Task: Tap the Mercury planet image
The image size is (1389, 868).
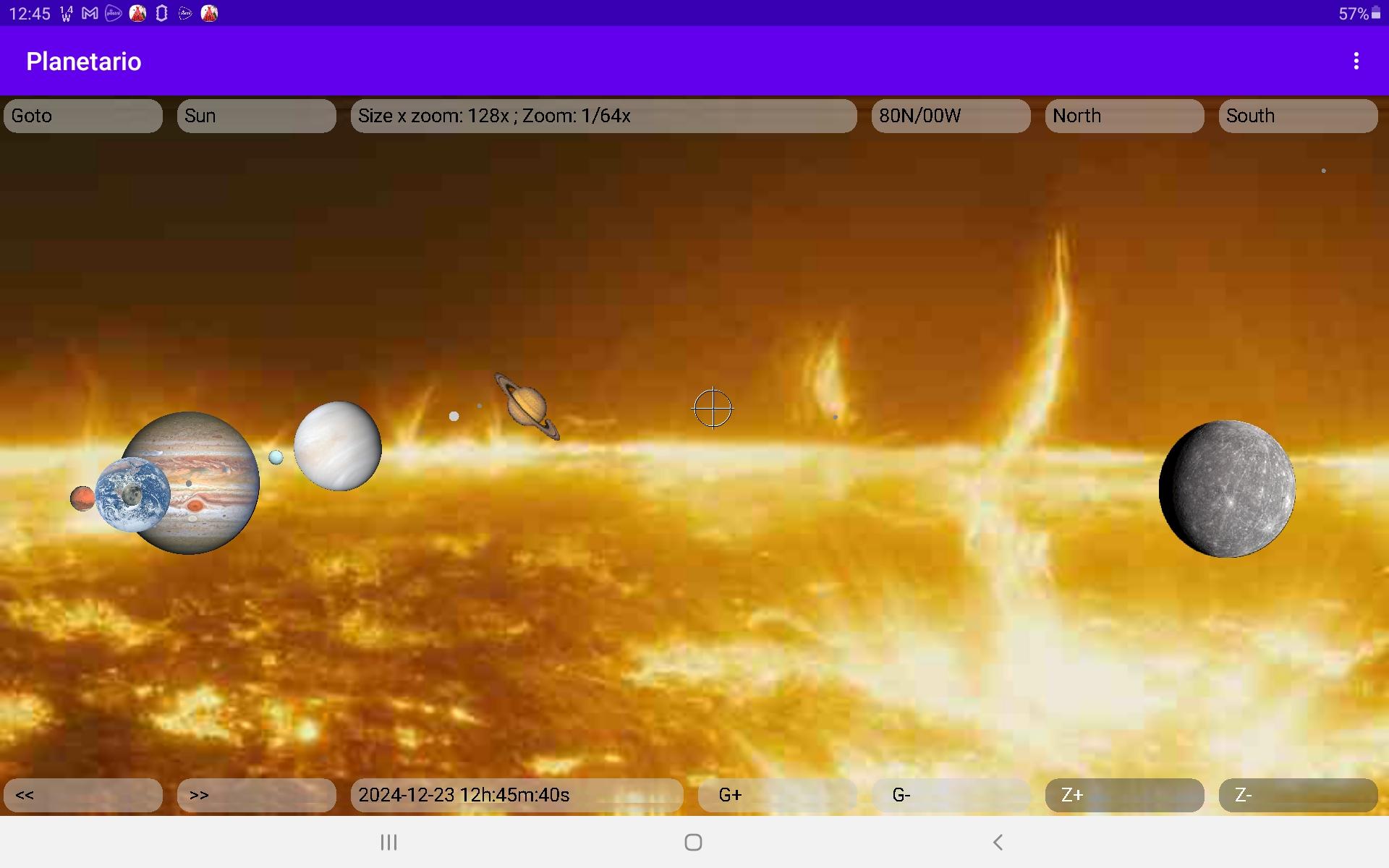Action: (x=1227, y=489)
